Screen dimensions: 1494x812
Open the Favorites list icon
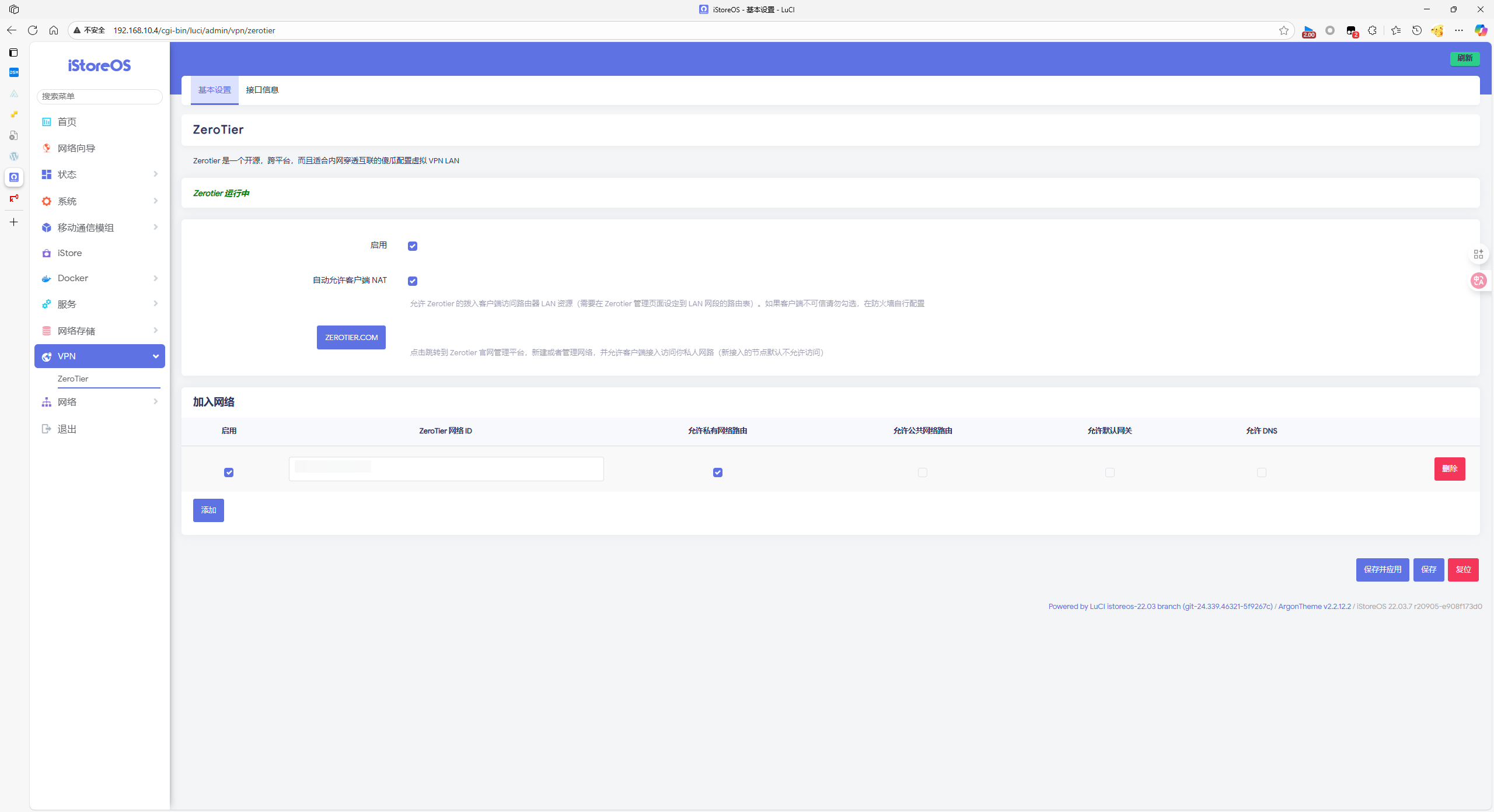tap(1396, 30)
